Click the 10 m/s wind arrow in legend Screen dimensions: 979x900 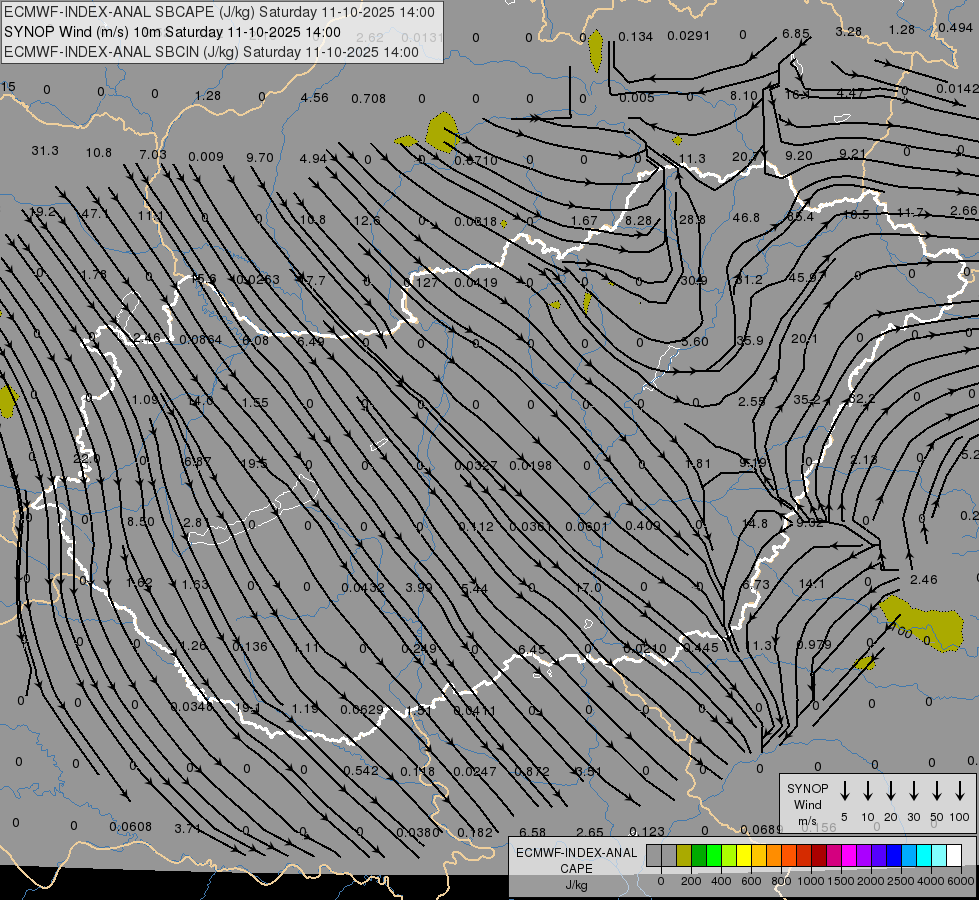(868, 791)
